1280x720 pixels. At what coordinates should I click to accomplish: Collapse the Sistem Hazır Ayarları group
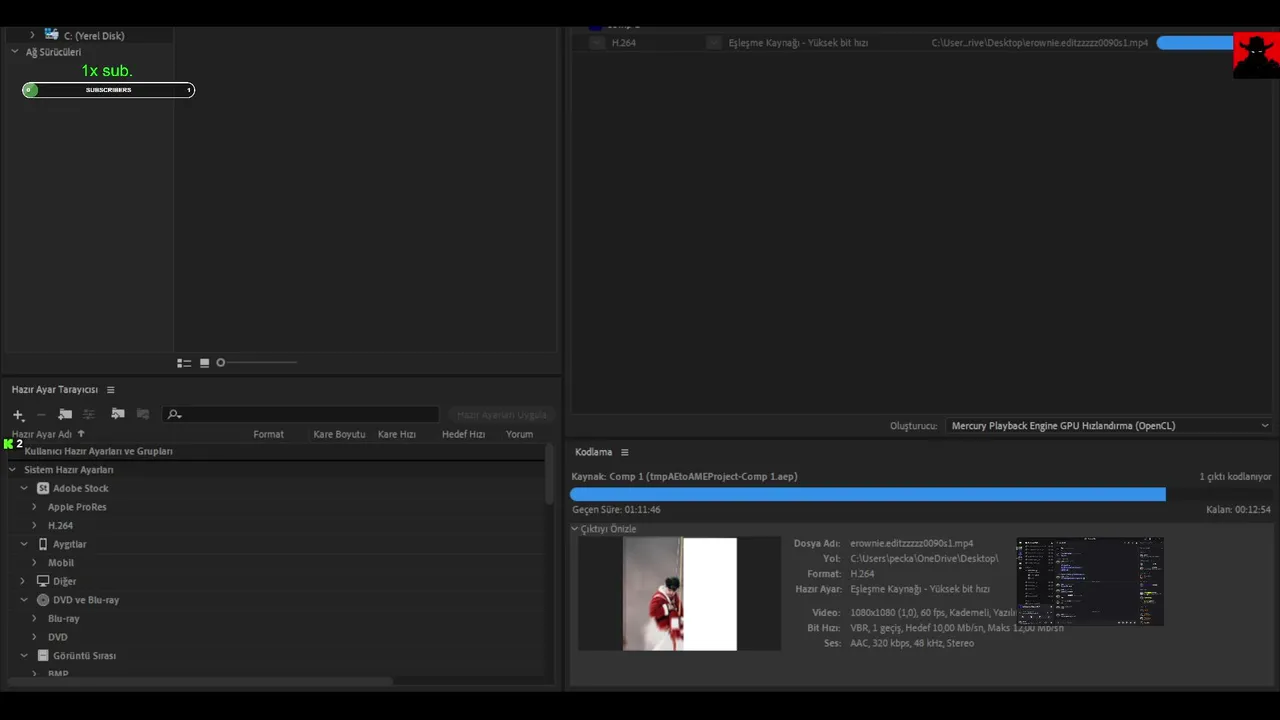(12, 470)
